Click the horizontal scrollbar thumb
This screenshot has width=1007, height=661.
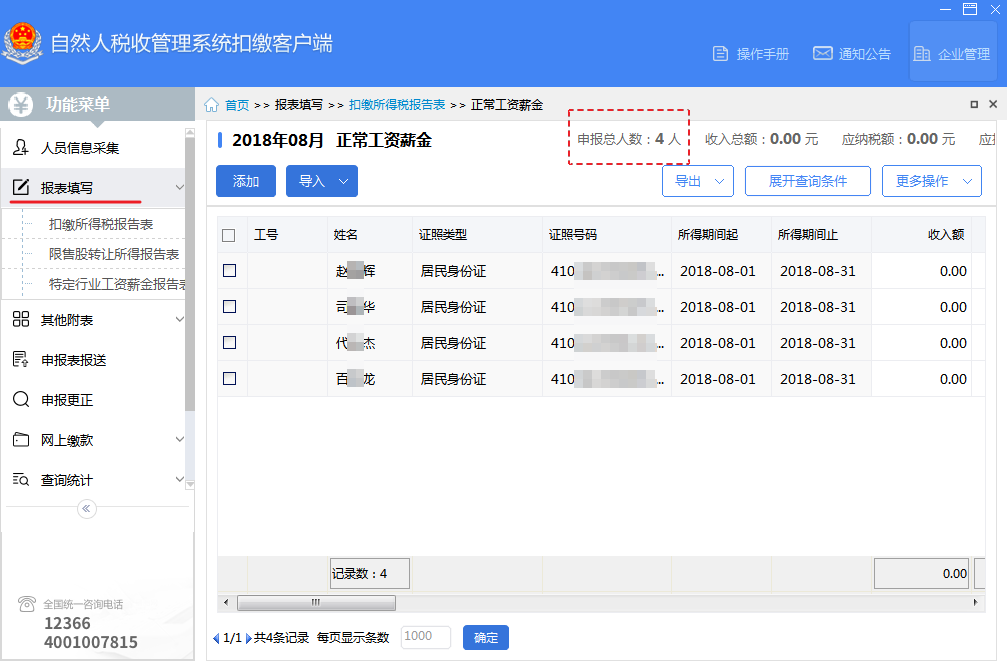click(x=317, y=603)
